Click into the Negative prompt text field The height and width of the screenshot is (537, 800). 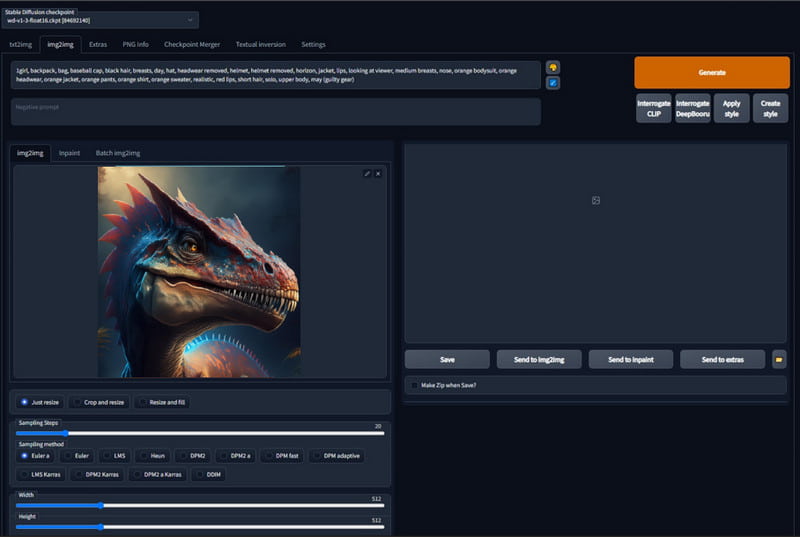point(275,112)
